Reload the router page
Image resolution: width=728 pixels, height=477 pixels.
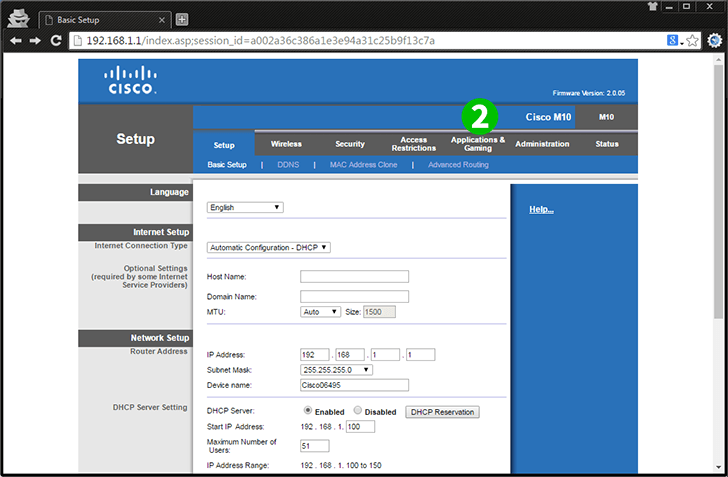coord(56,41)
